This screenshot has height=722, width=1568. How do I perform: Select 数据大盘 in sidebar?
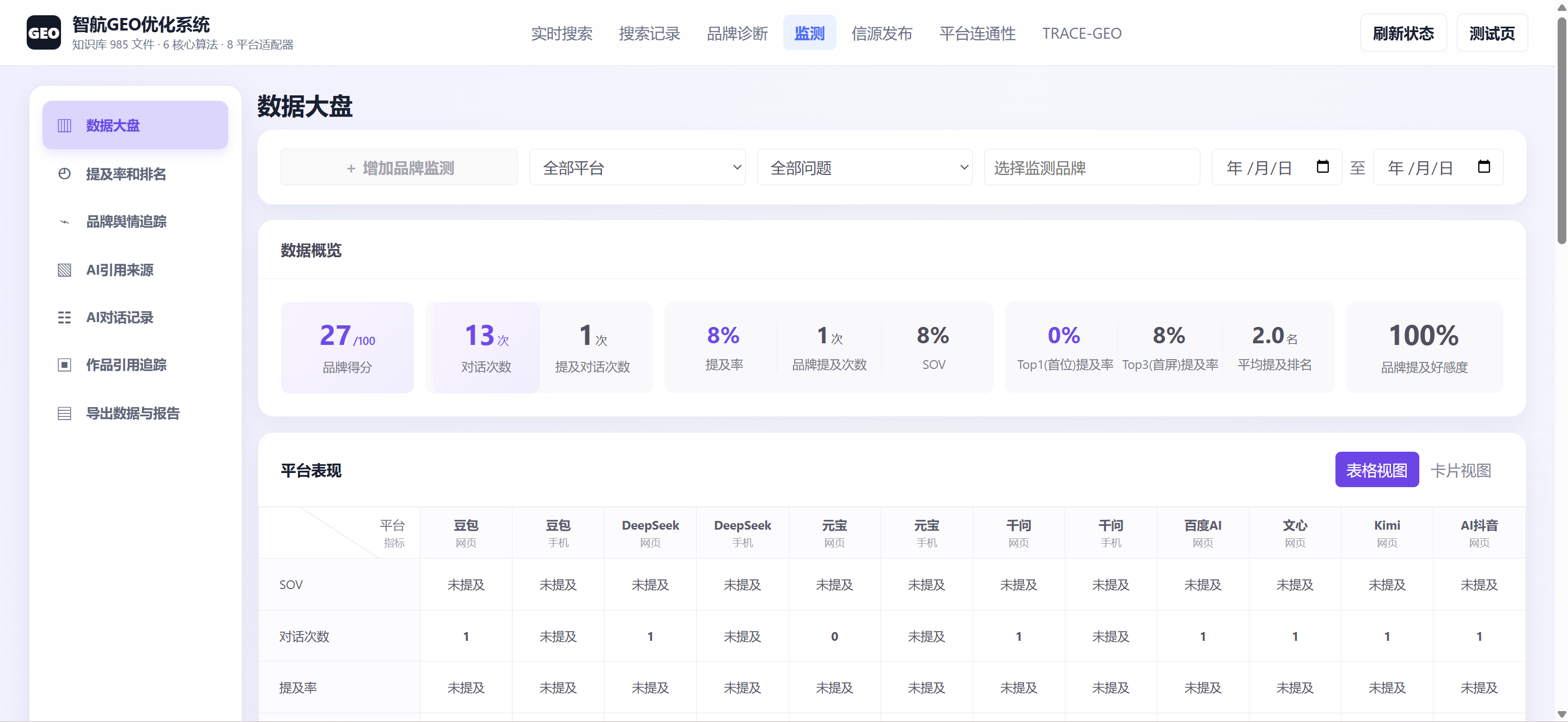point(135,125)
